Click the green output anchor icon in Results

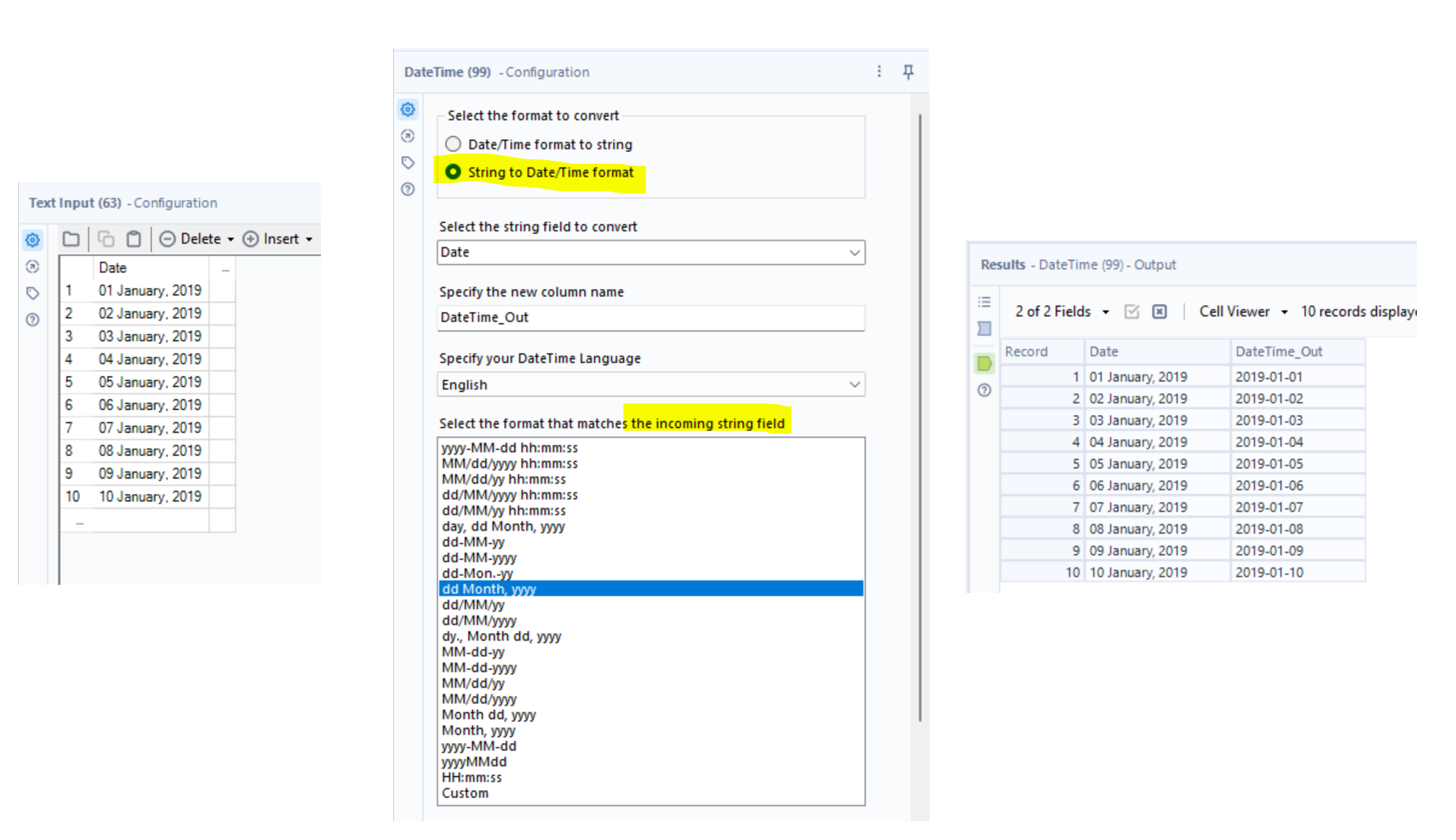984,363
